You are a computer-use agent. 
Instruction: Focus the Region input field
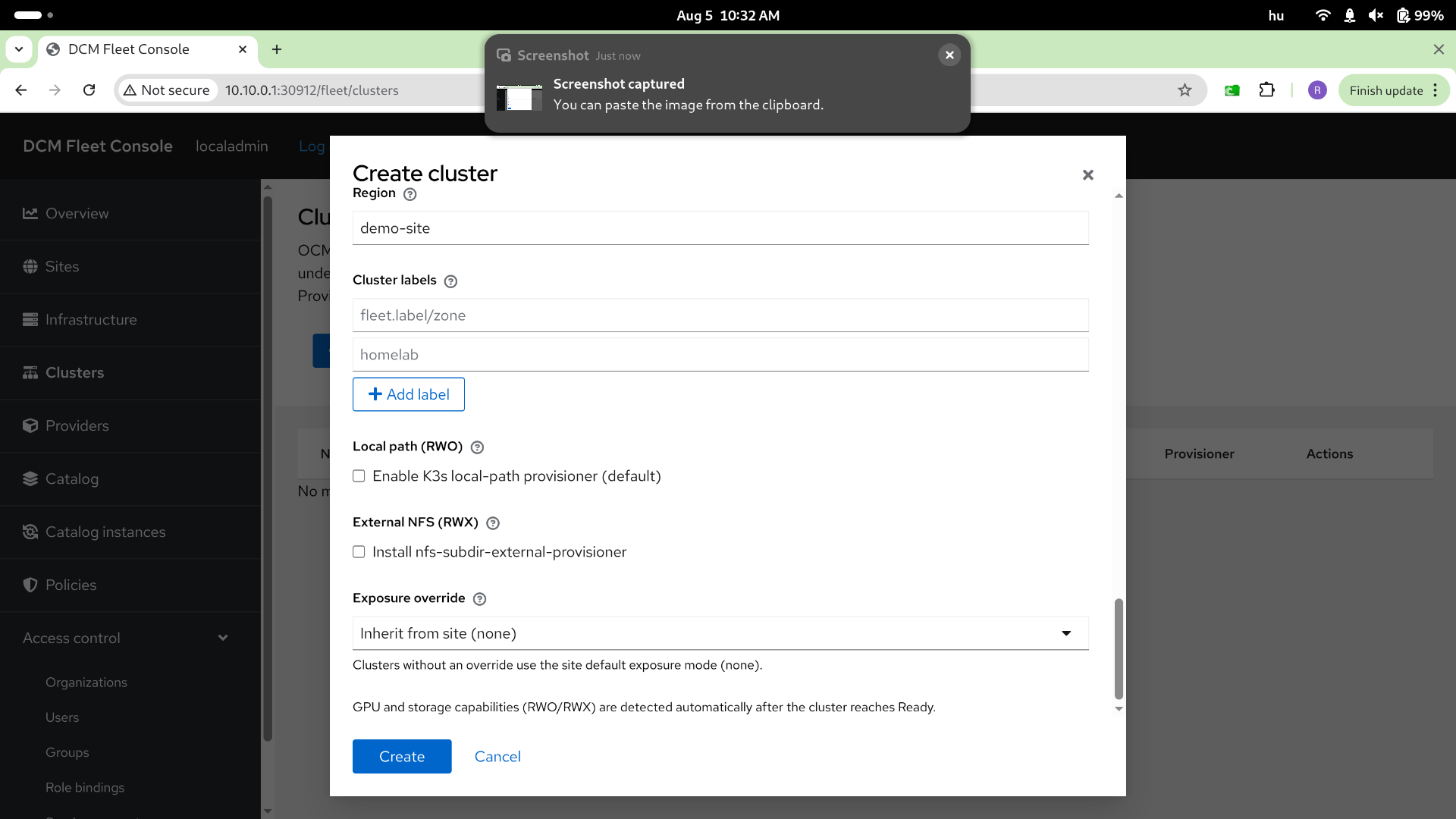click(720, 228)
